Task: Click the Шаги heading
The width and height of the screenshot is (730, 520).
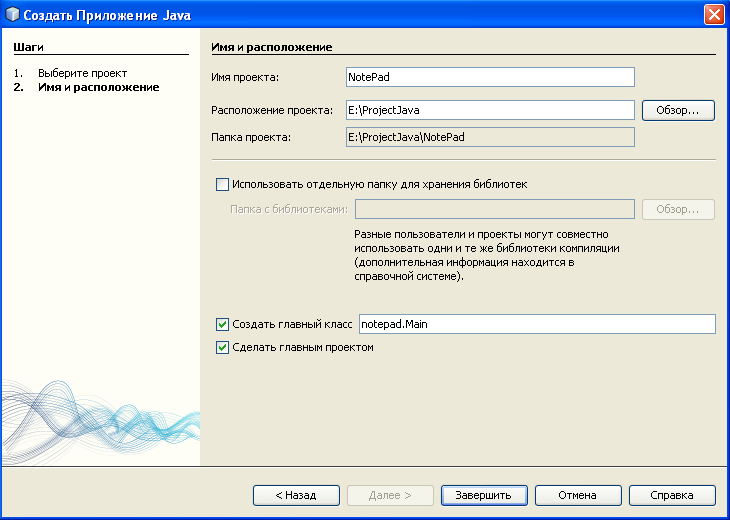Action: click(28, 47)
